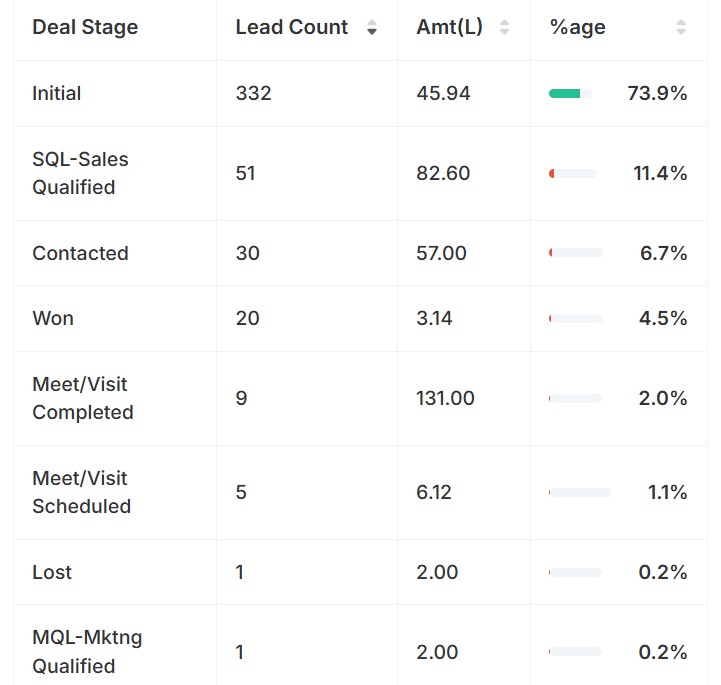The image size is (721, 685).
Task: Click the Won stage label
Action: tap(53, 318)
